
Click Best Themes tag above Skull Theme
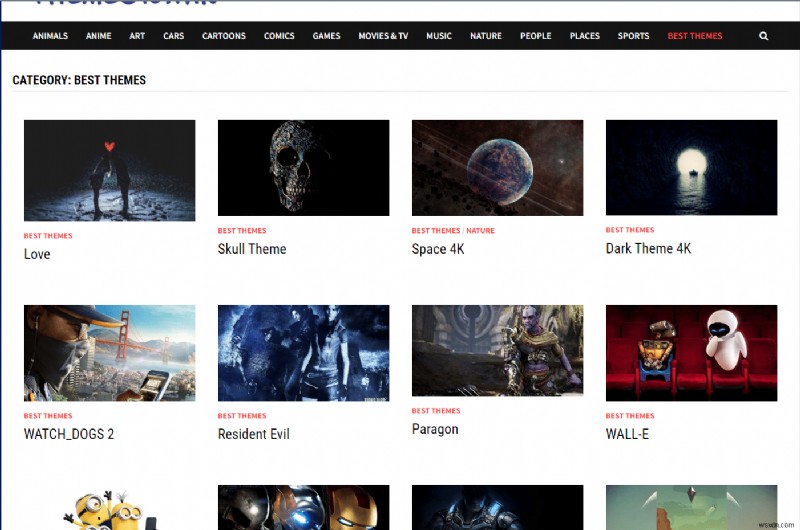[242, 231]
